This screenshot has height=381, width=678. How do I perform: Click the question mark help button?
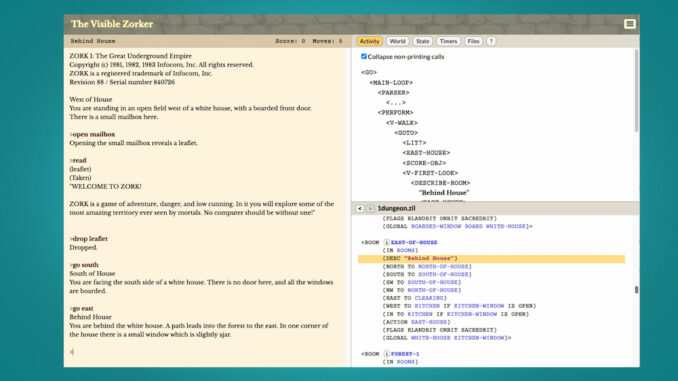(491, 41)
